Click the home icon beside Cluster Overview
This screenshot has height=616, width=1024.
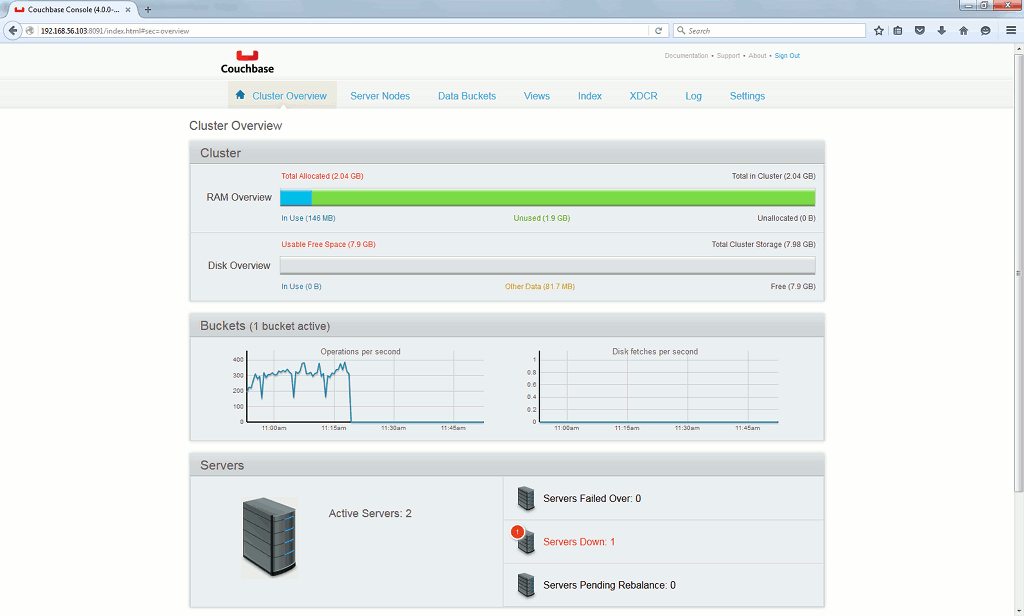pos(240,95)
